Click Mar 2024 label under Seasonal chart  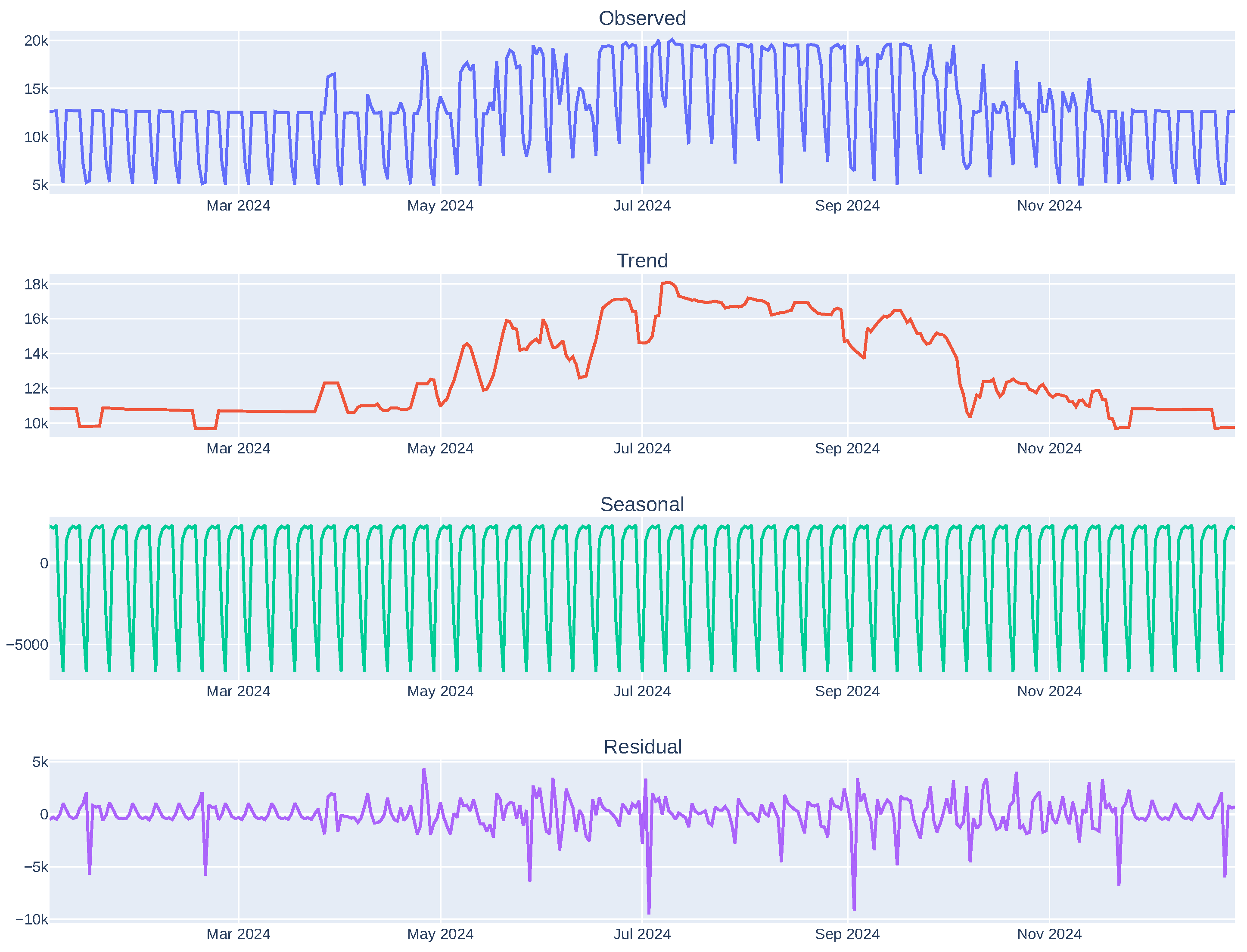238,692
